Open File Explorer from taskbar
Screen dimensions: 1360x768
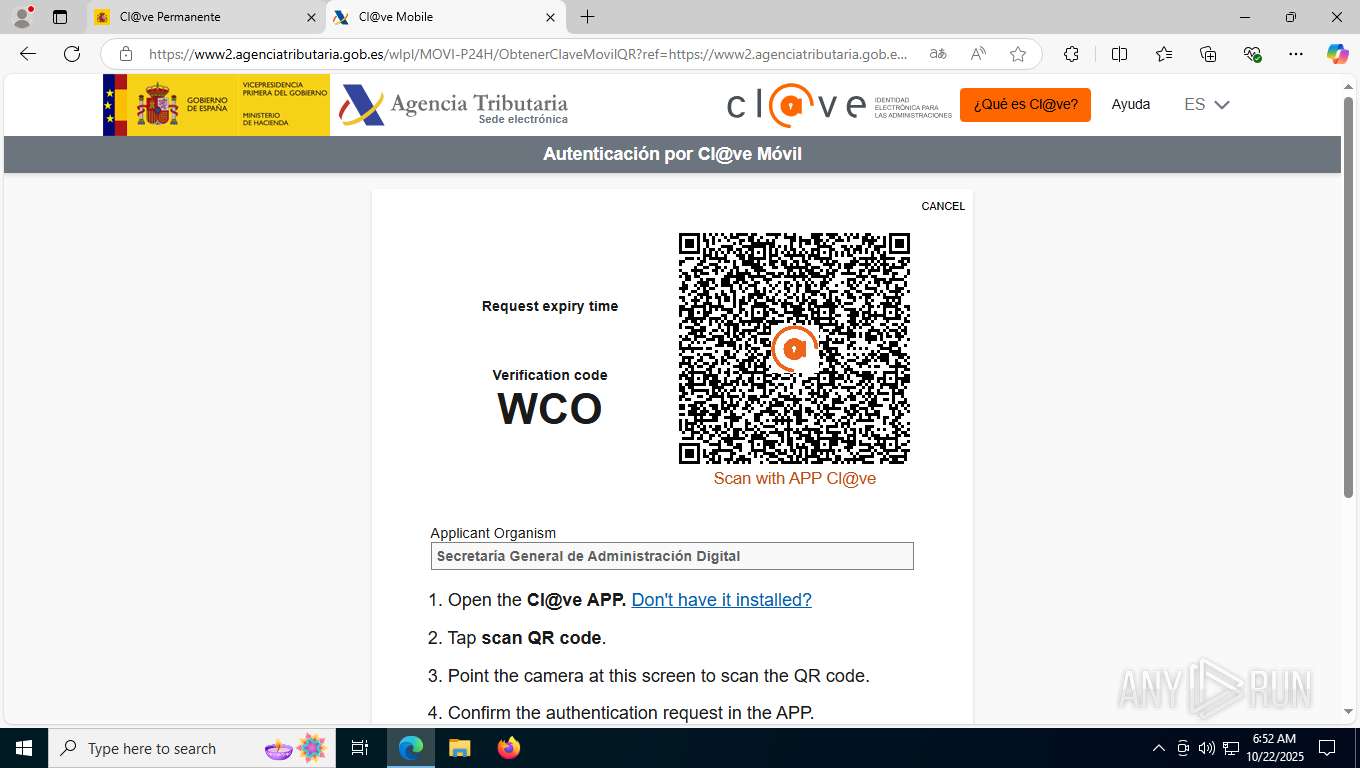[459, 748]
